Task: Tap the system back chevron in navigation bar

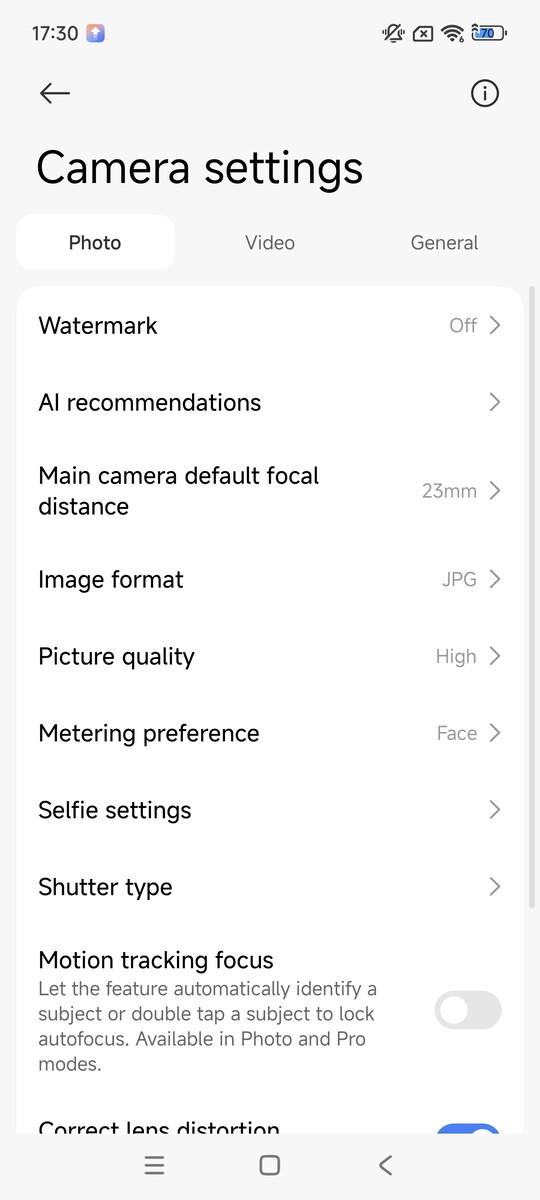Action: (x=386, y=1165)
